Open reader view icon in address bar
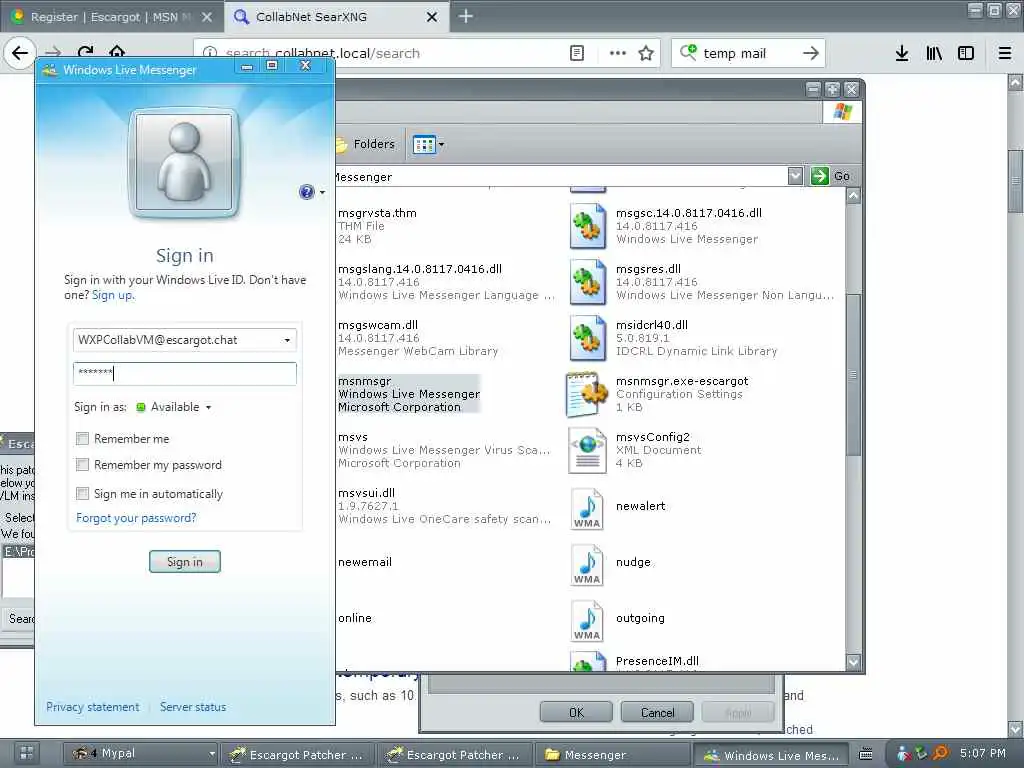Screen dimensions: 1024x768 pyautogui.click(x=577, y=53)
